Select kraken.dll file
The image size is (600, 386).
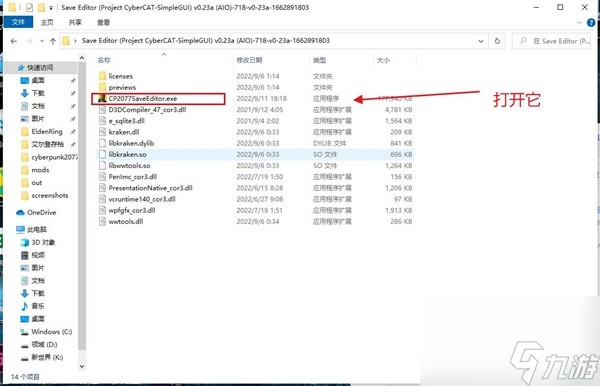[x=124, y=132]
